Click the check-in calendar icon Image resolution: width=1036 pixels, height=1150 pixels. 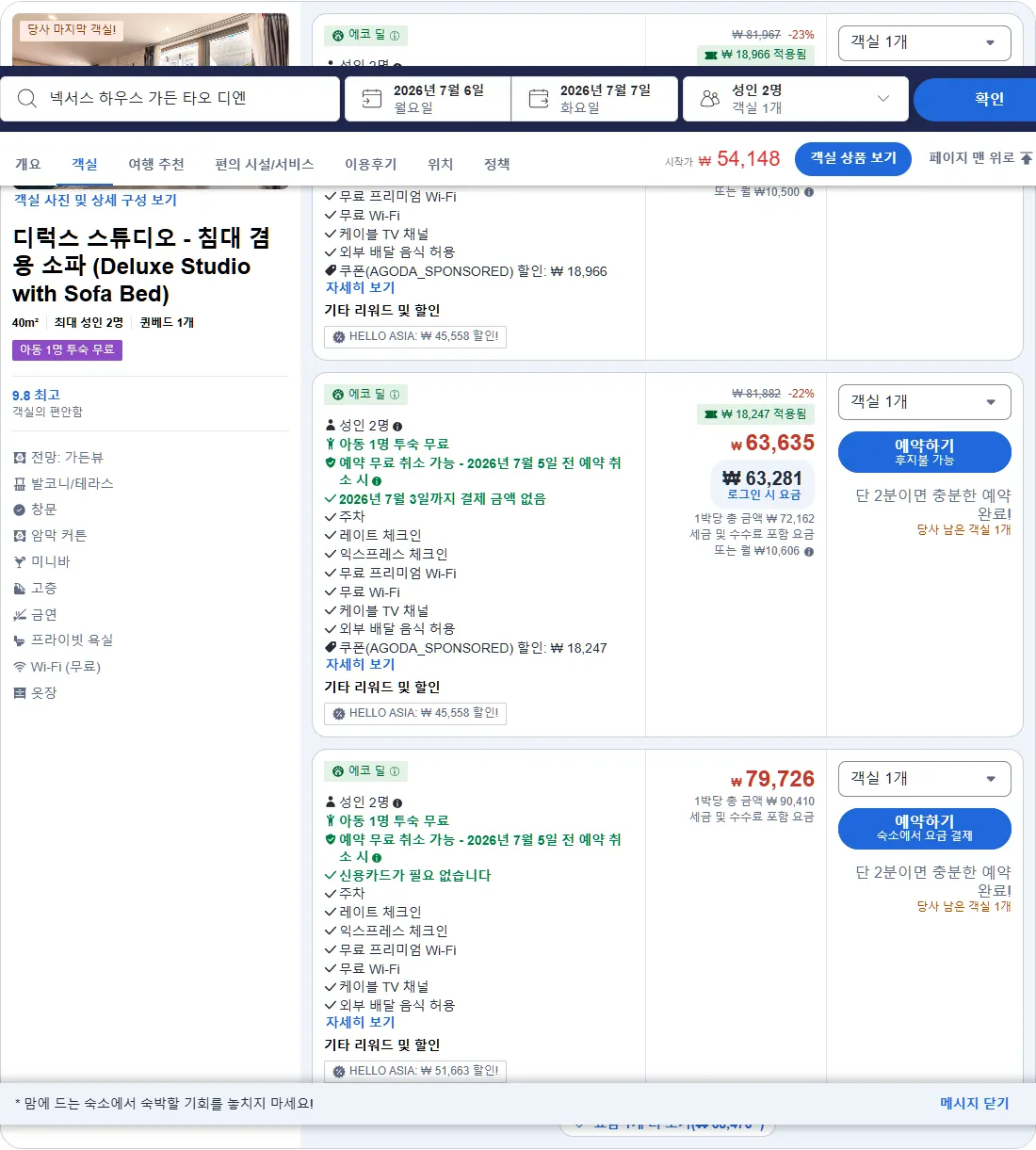[372, 98]
